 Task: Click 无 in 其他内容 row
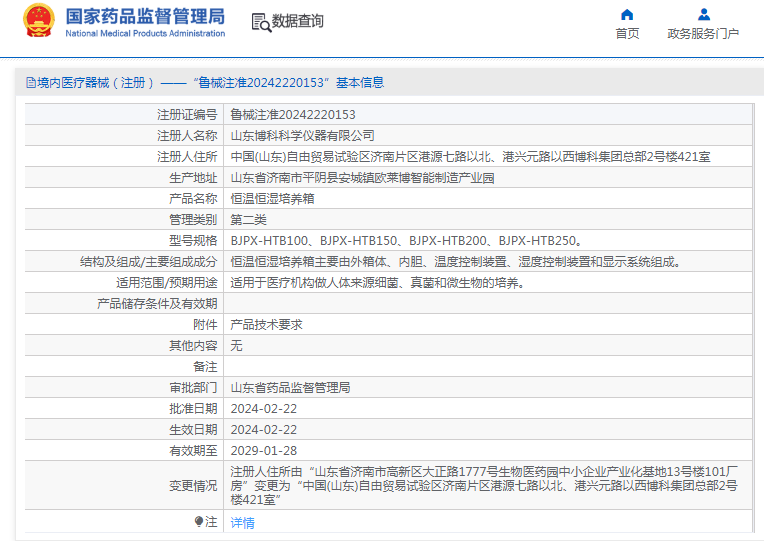(236, 346)
